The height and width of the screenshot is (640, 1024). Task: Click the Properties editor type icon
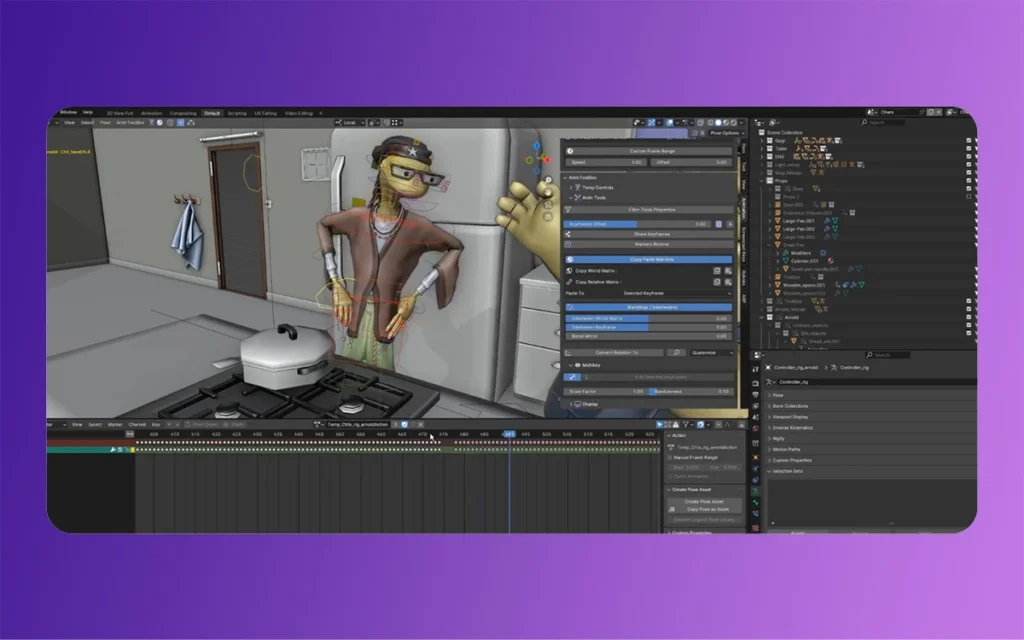click(758, 355)
